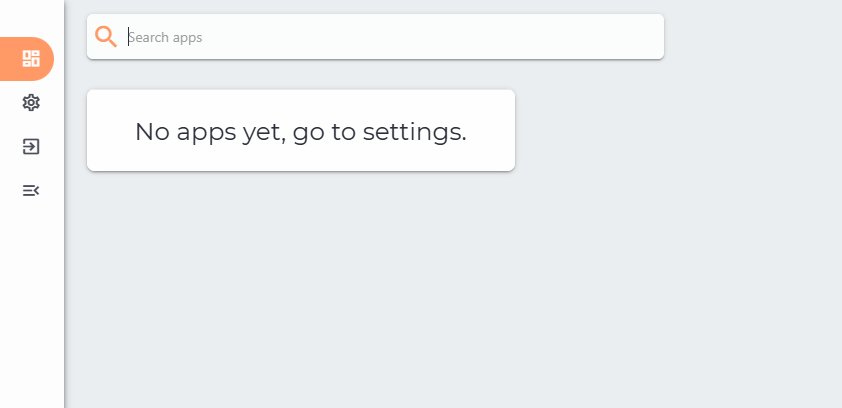Click the magnifying glass inside the search bar
The image size is (842, 408).
(x=106, y=37)
